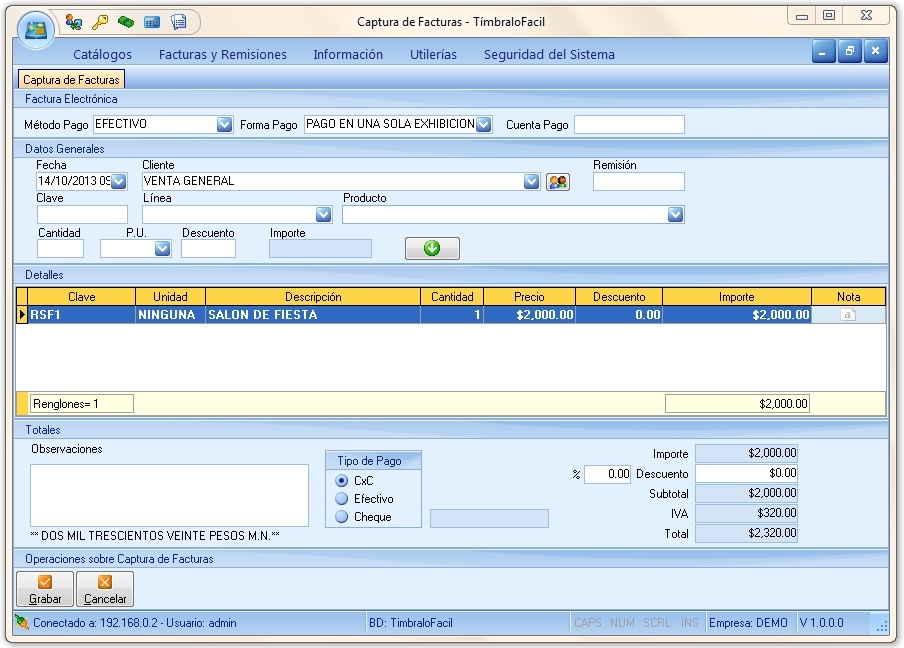904x648 pixels.
Task: Open the Facturas y Remisiones menu
Action: [223, 54]
